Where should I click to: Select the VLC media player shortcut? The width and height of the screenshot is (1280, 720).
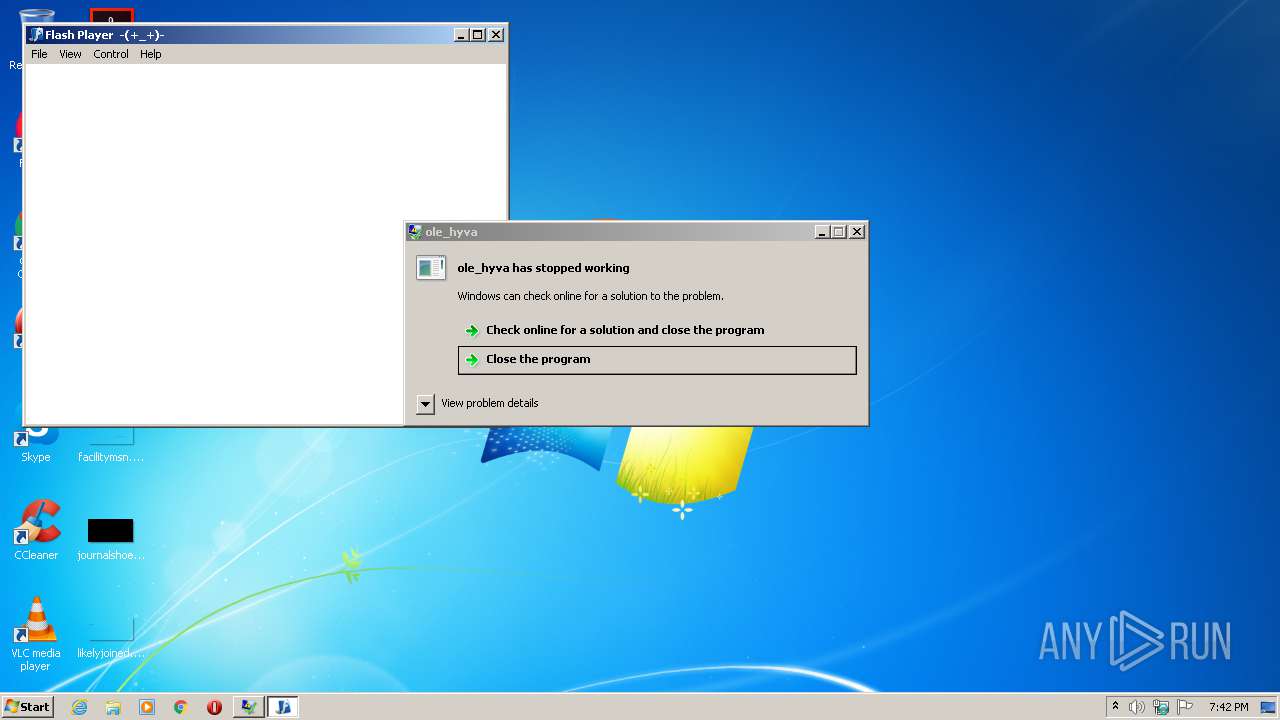pyautogui.click(x=36, y=634)
